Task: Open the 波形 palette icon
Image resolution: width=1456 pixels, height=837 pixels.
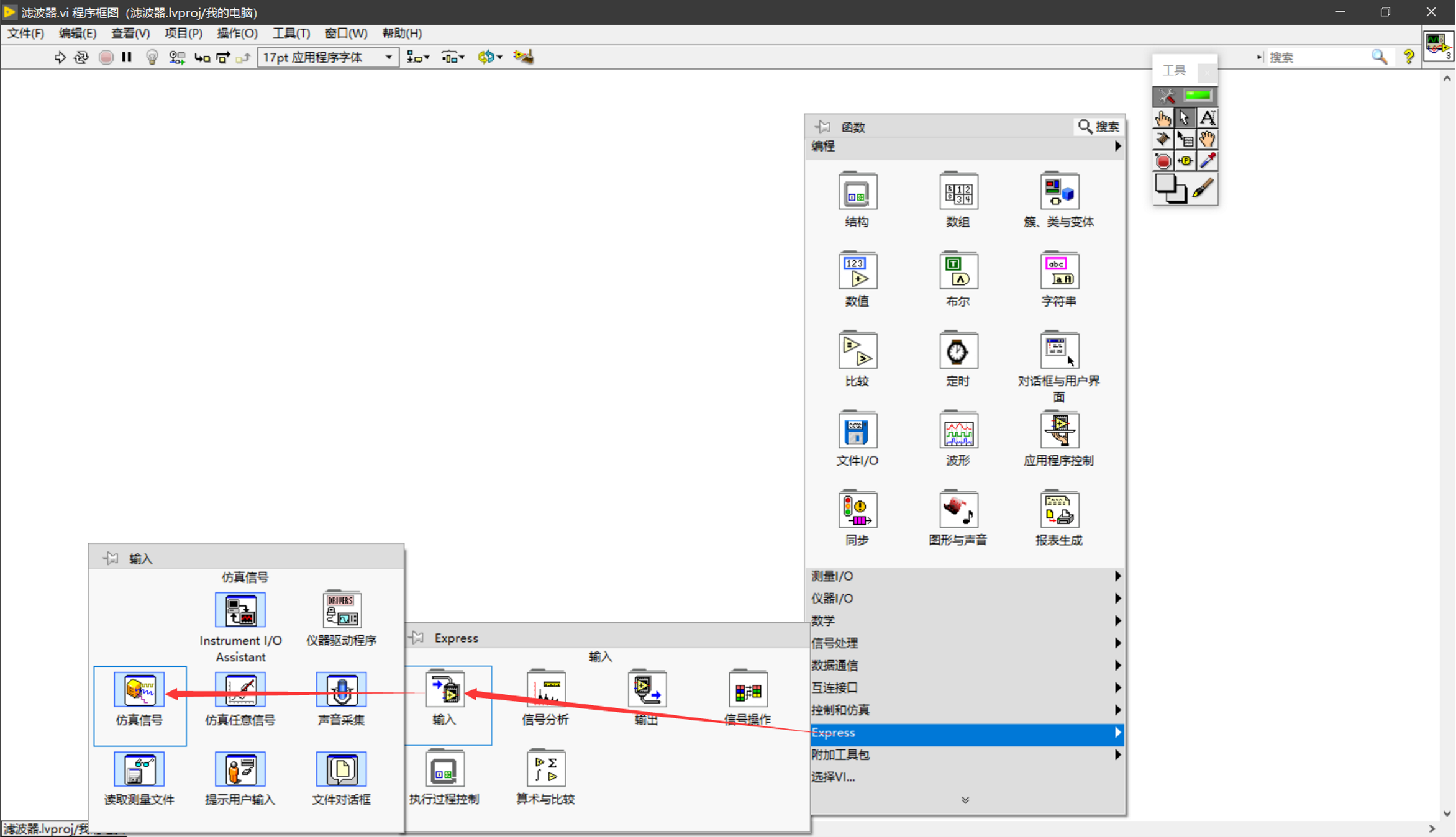Action: click(x=958, y=430)
